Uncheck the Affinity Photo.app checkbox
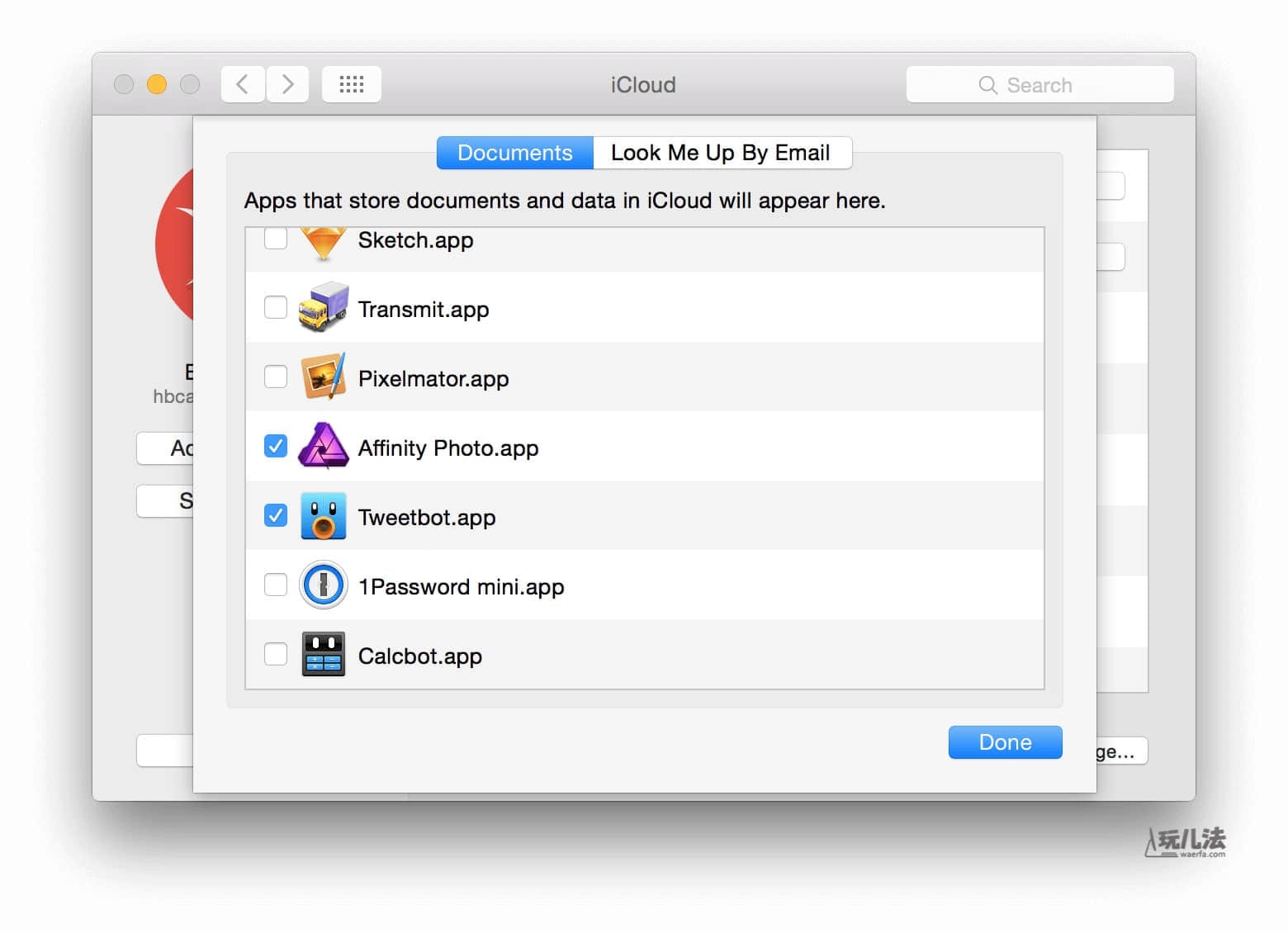The height and width of the screenshot is (933, 1288). tap(275, 446)
